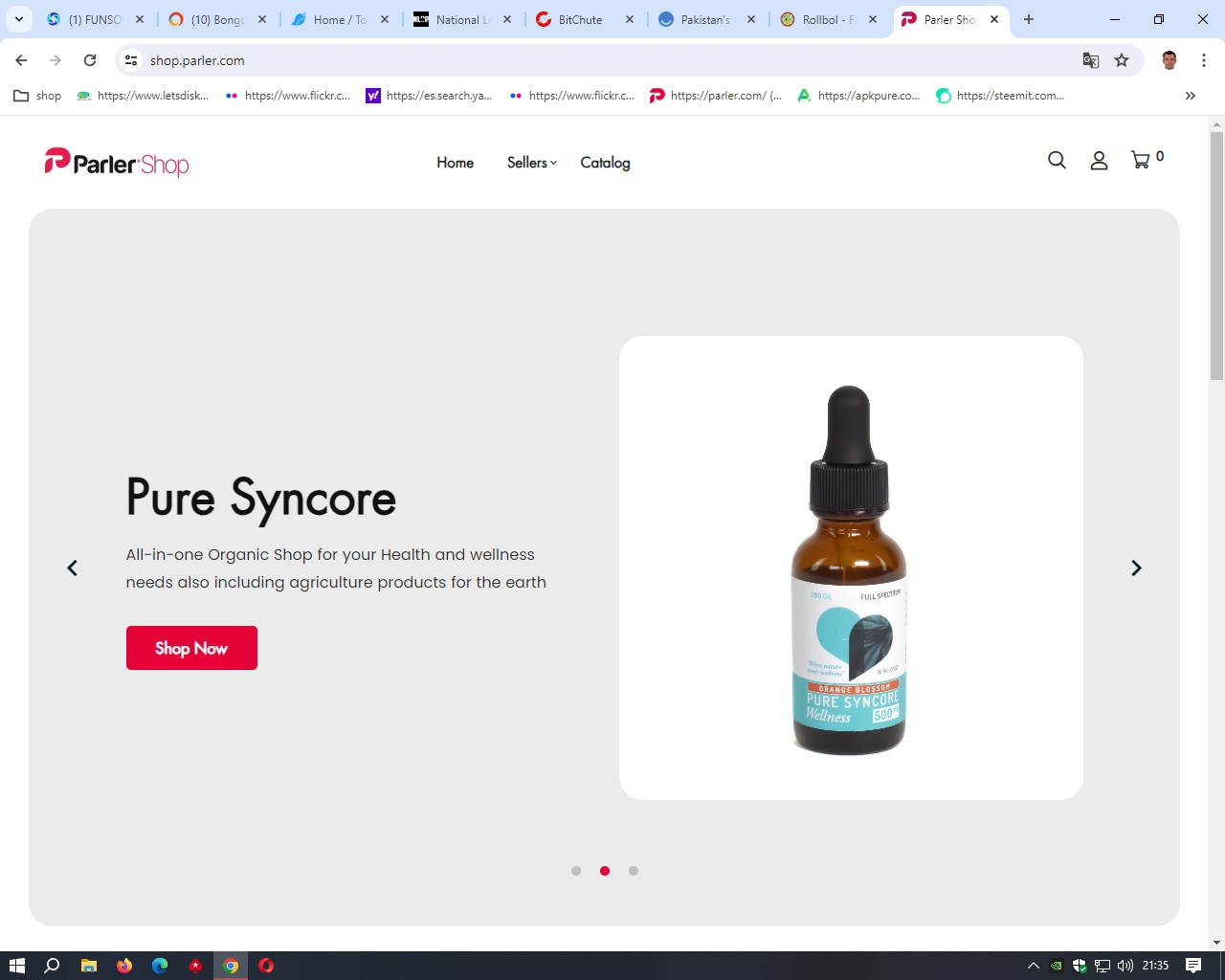
Task: Show more bookmarks with double chevron
Action: point(1191,96)
